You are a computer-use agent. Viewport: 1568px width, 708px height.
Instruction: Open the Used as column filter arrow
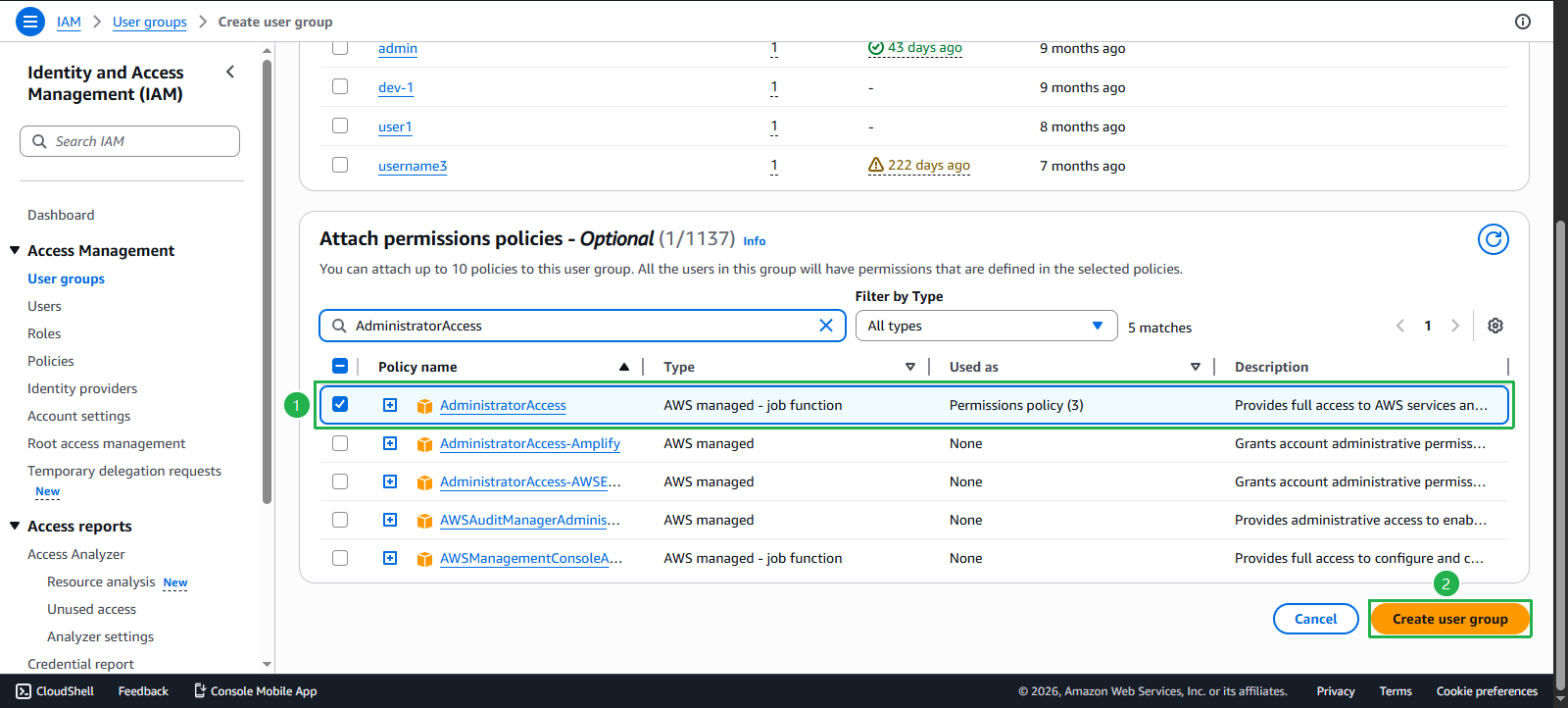click(x=1196, y=367)
